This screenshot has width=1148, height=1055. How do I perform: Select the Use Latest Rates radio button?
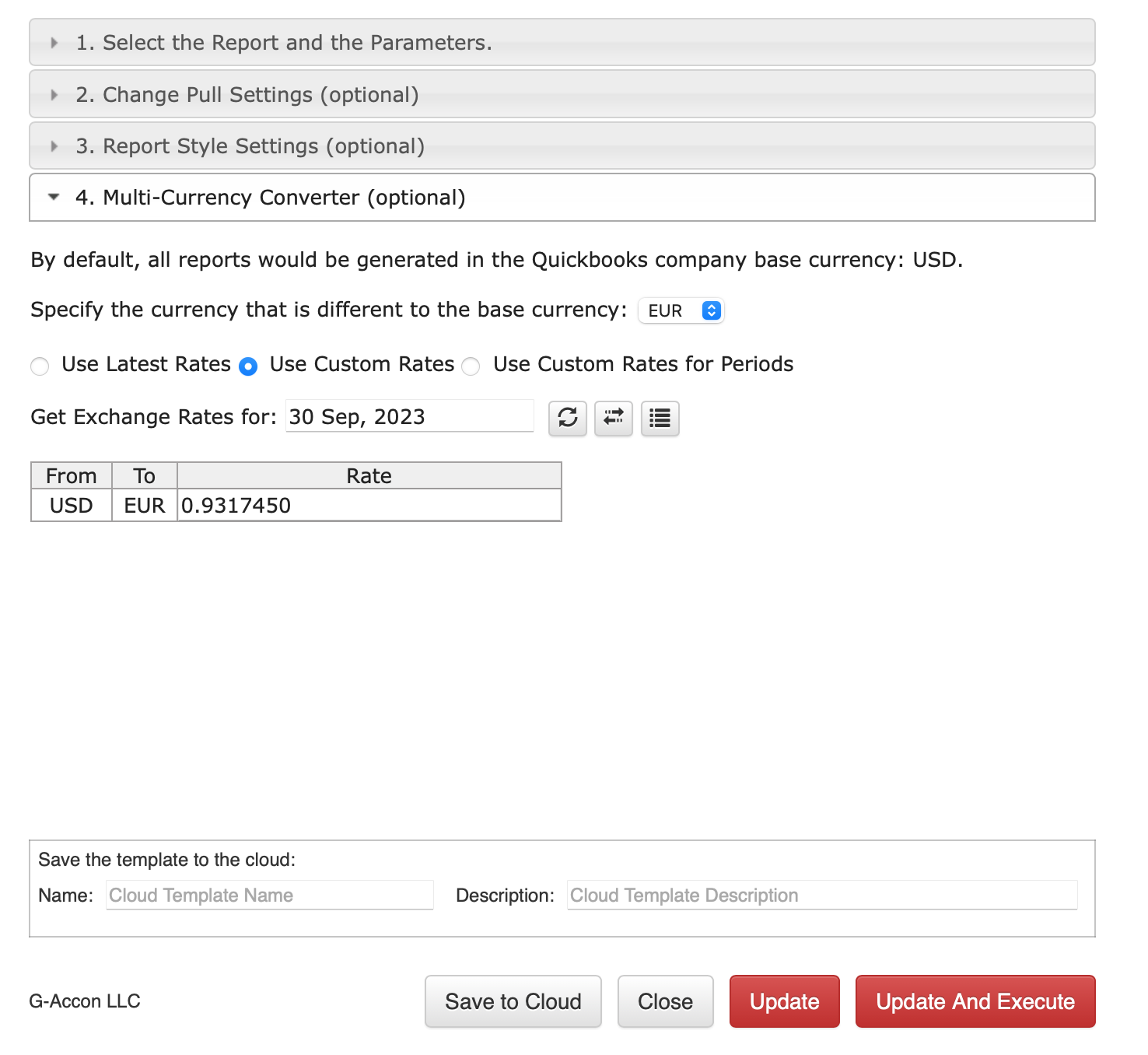[40, 366]
